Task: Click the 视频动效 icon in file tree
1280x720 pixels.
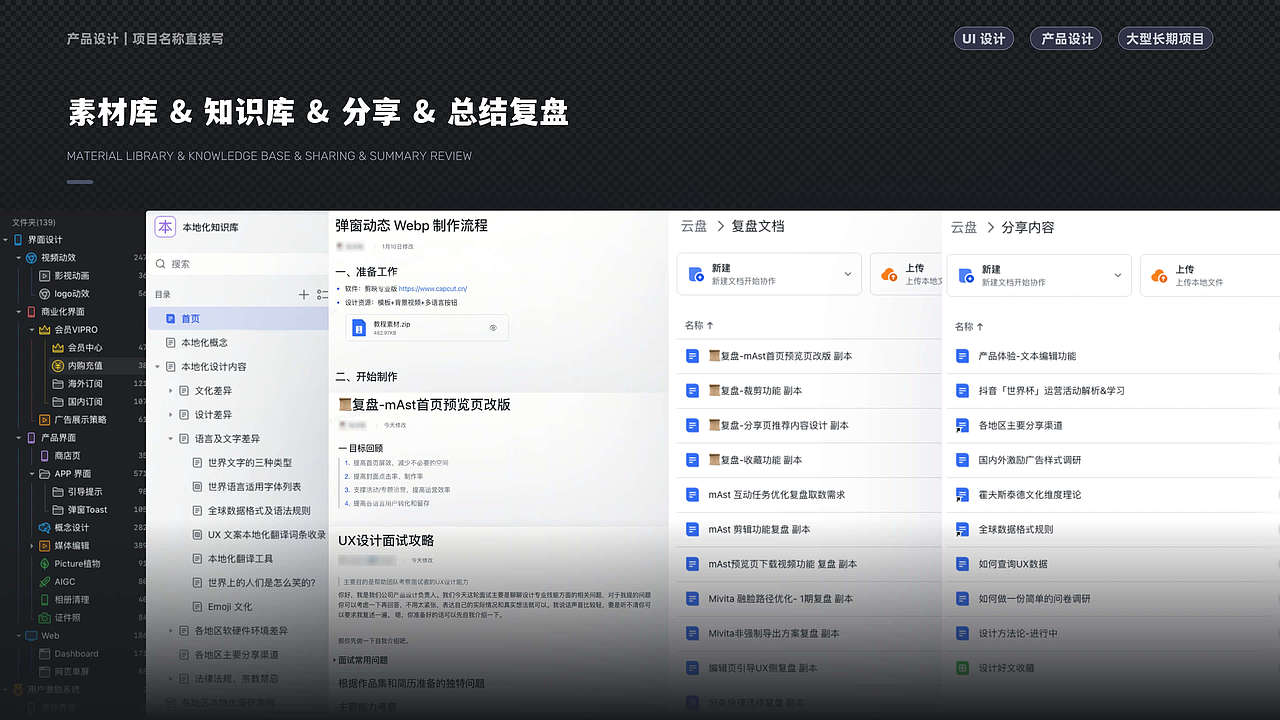Action: (x=31, y=258)
